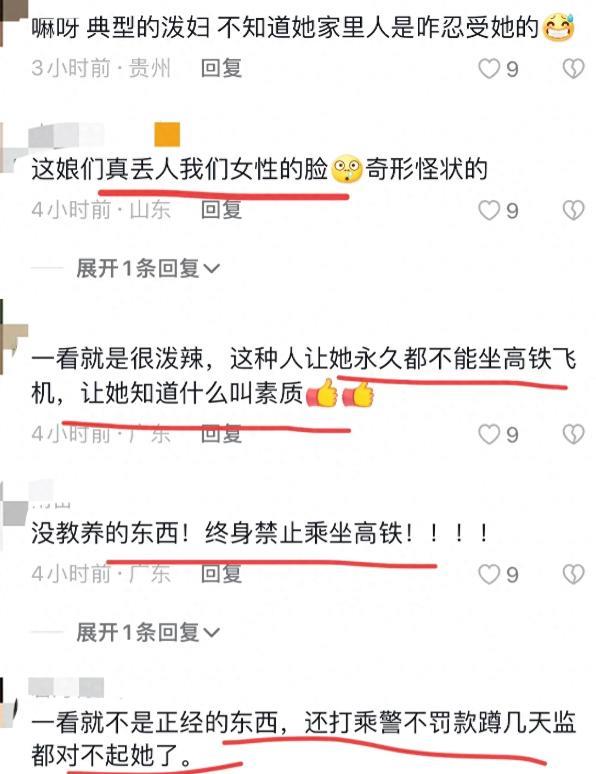Reply 回复 to the 贵州 comment

click(x=221, y=68)
